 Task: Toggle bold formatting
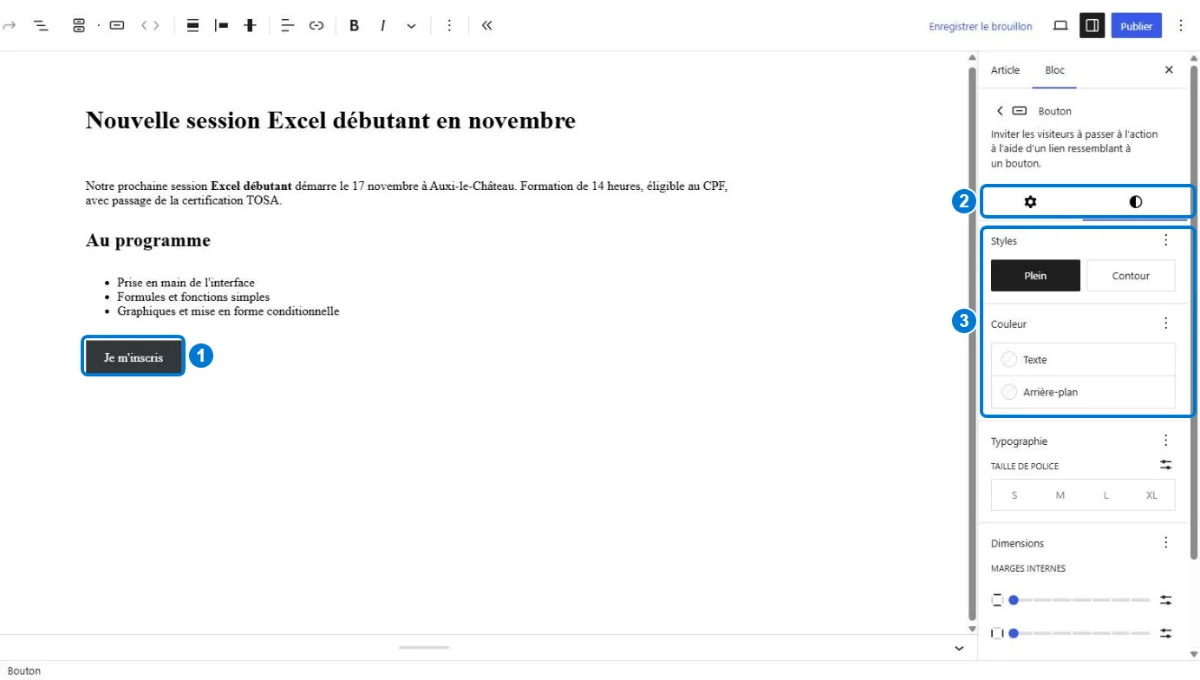click(354, 26)
